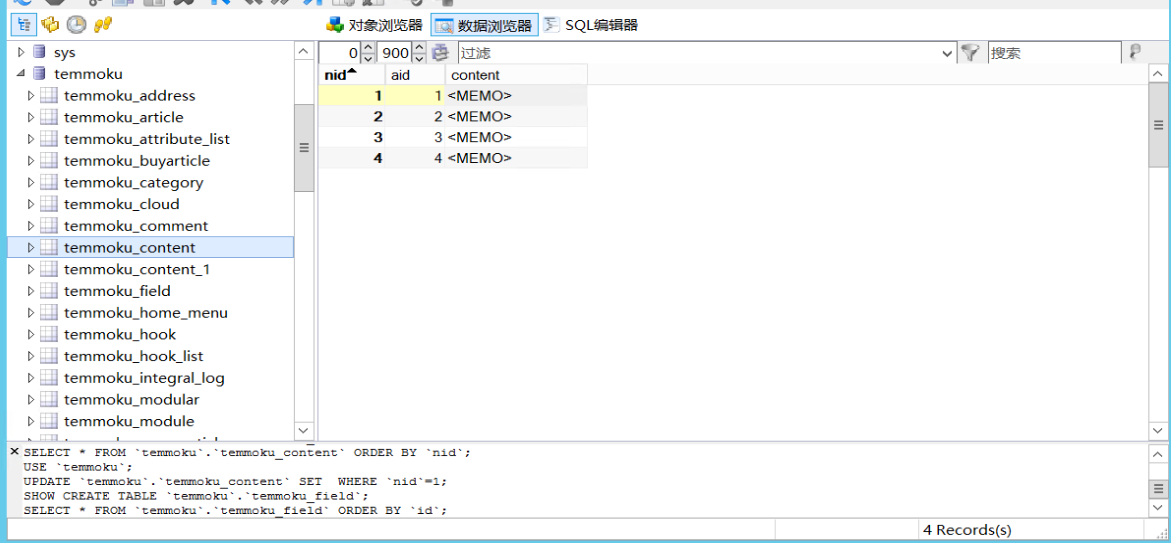Switch to 对象浏览器 tab
The height and width of the screenshot is (543, 1171).
pos(374,25)
